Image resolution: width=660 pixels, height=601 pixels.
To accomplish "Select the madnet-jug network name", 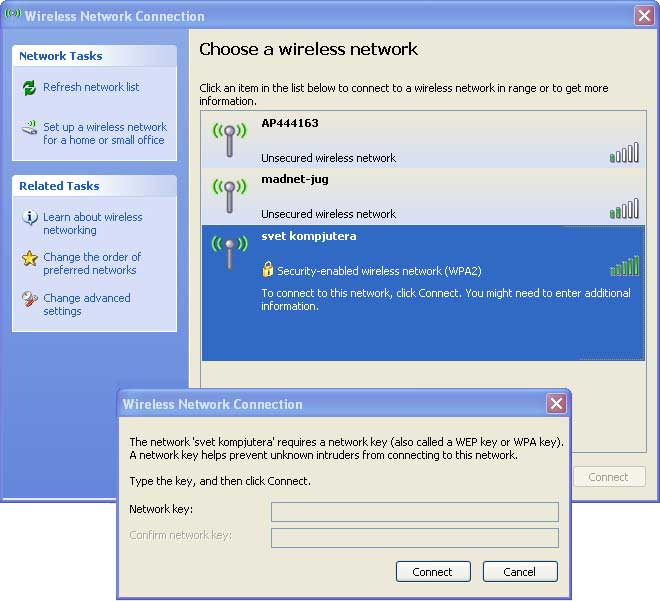I will pos(295,179).
